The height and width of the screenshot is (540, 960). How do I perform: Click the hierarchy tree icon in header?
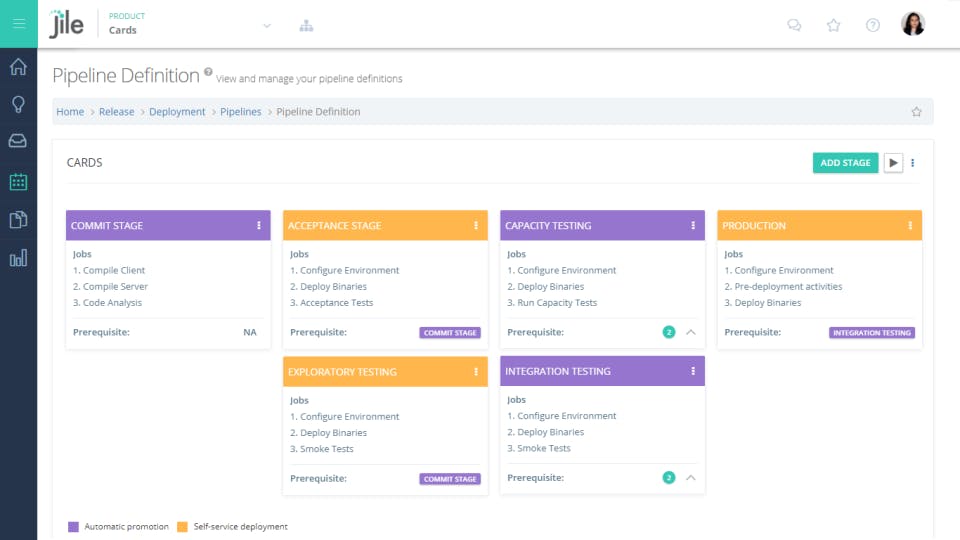[306, 25]
